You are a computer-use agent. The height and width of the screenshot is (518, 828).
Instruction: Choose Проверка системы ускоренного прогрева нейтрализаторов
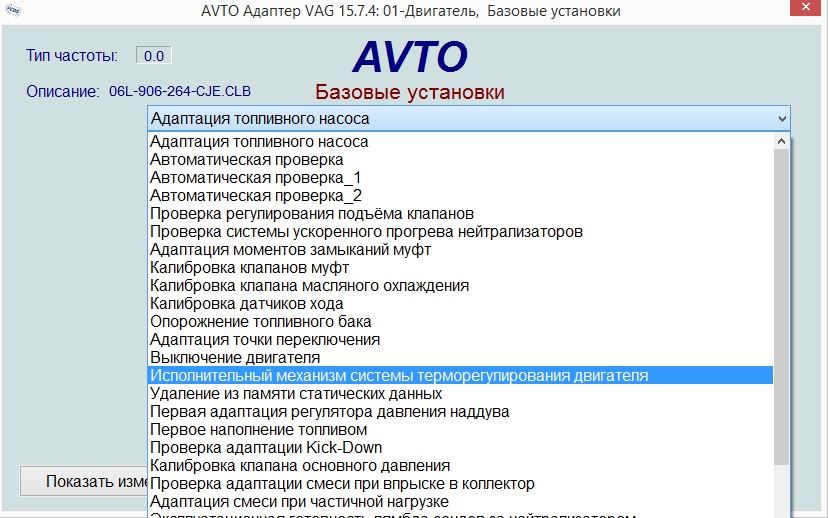(x=460, y=231)
